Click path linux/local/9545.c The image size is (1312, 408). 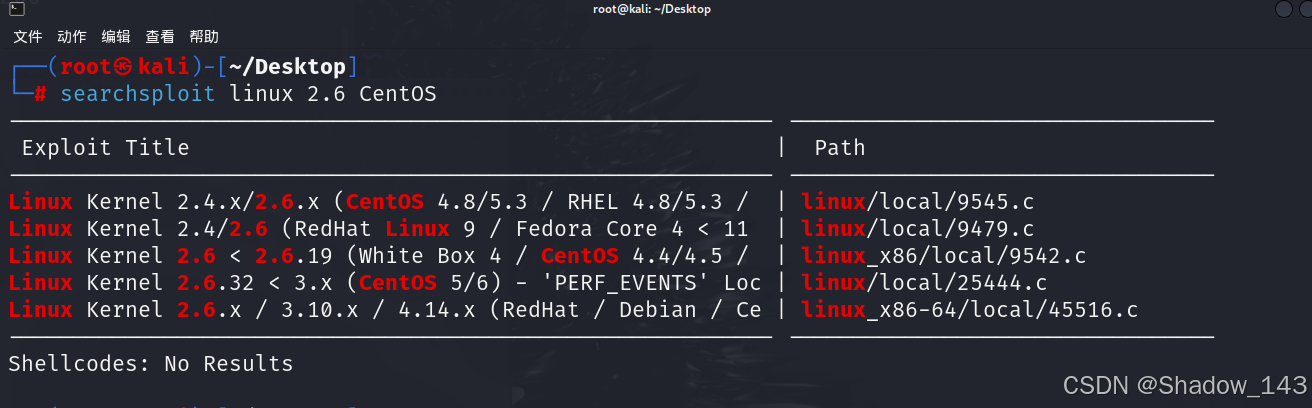point(918,202)
